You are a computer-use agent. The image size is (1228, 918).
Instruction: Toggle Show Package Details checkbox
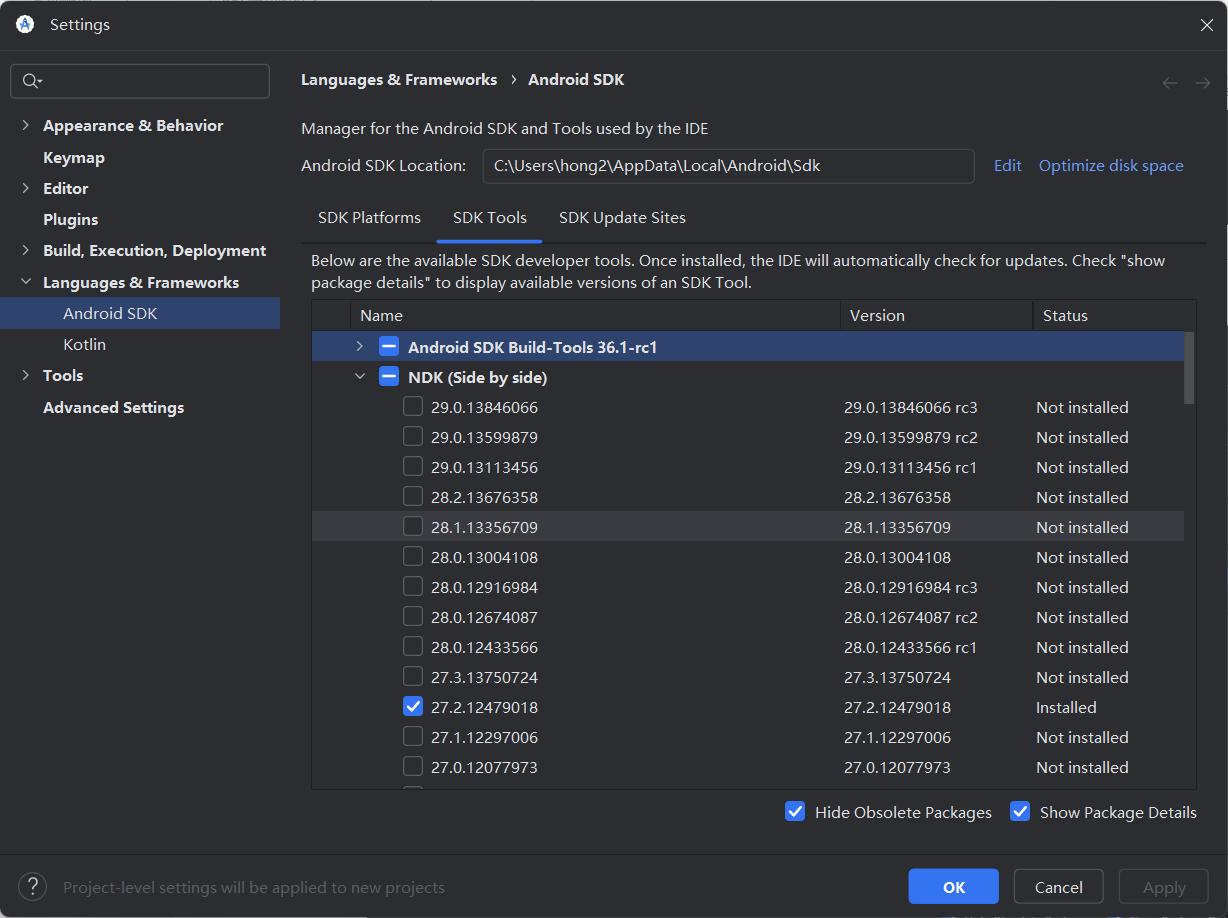click(x=1020, y=812)
